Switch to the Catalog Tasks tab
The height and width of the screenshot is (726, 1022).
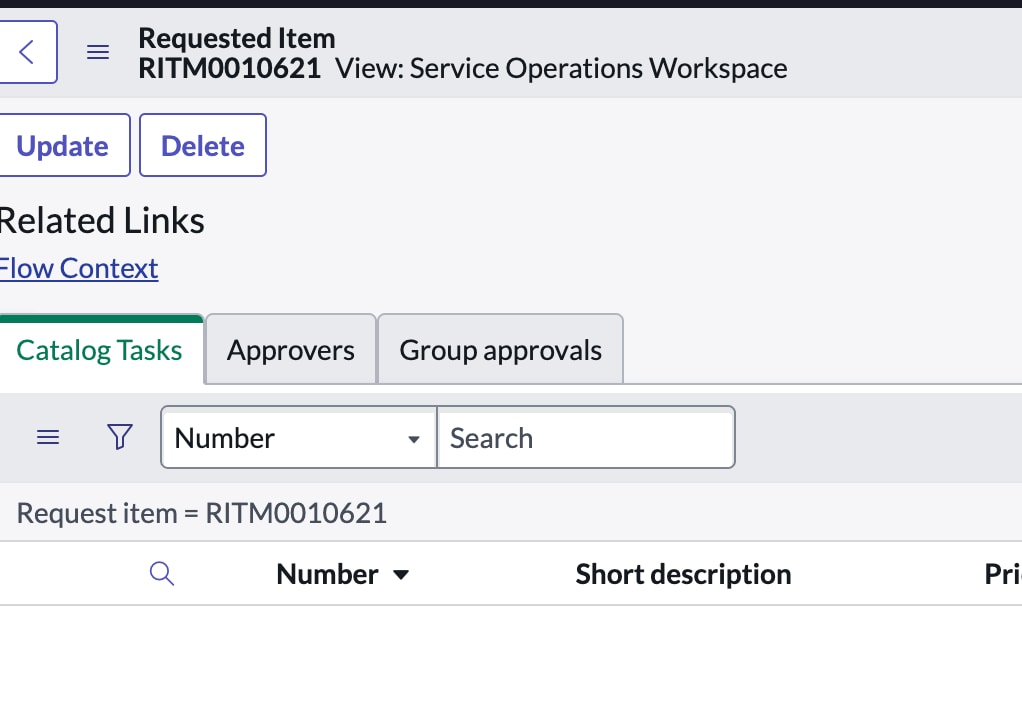point(100,350)
